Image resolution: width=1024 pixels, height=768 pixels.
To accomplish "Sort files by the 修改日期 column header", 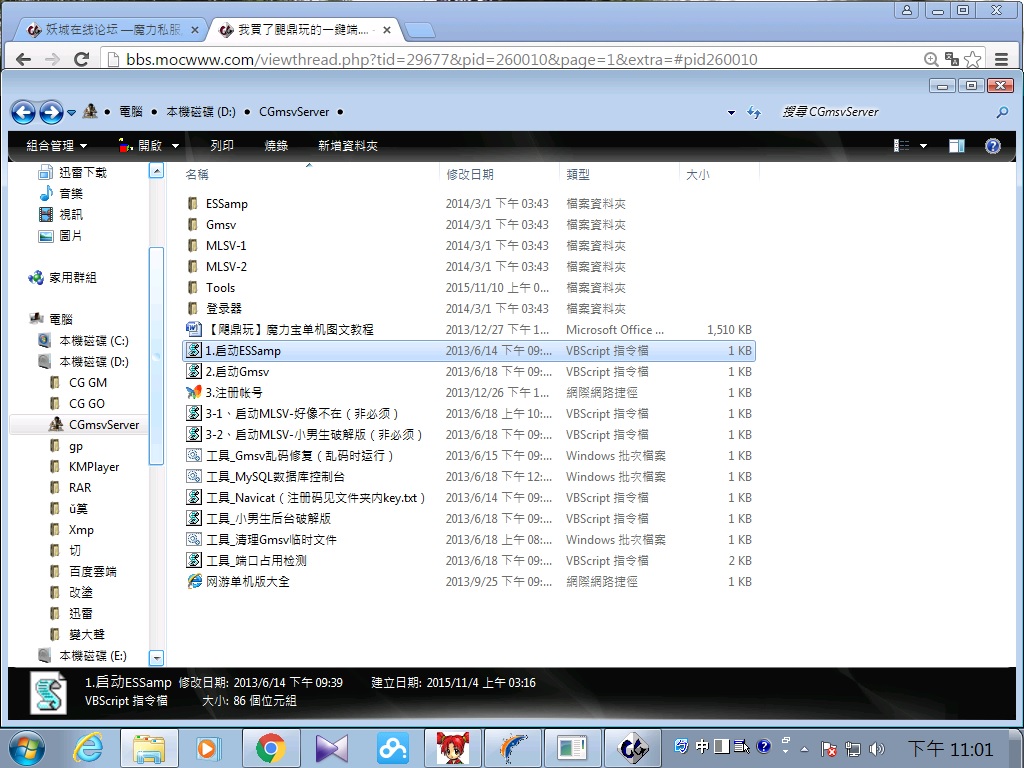I will click(x=470, y=174).
